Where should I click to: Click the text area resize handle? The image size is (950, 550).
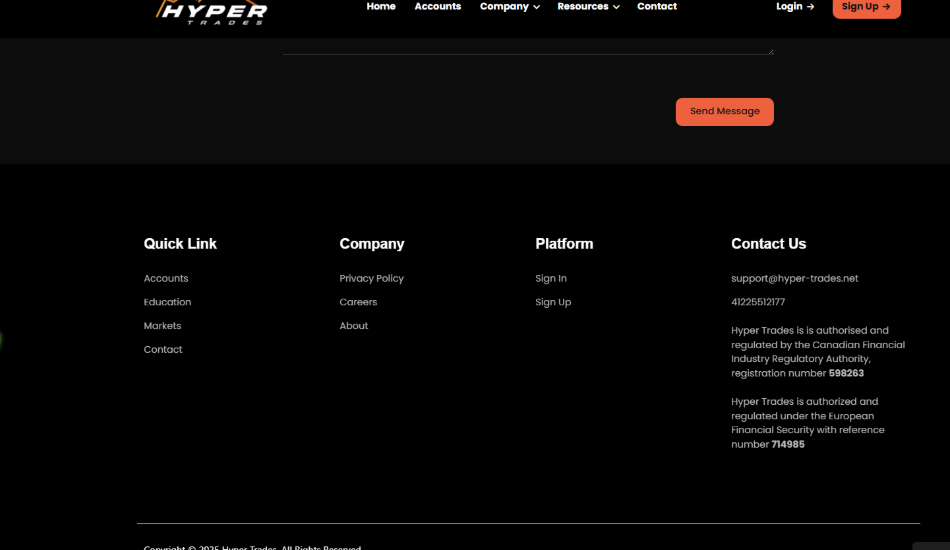(771, 51)
